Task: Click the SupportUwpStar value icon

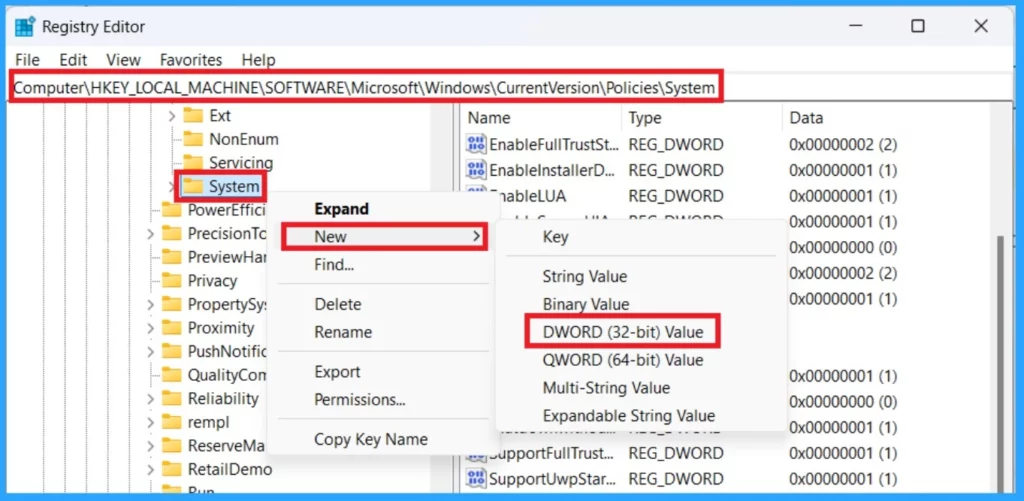Action: (476, 478)
